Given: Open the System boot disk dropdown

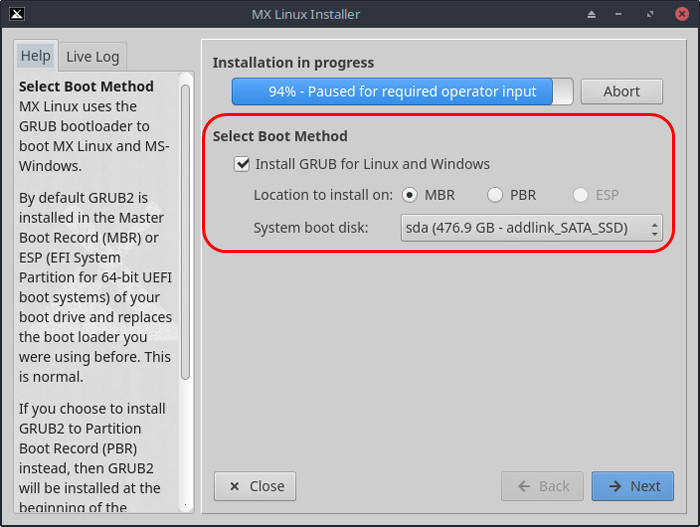Looking at the screenshot, I should [x=531, y=228].
